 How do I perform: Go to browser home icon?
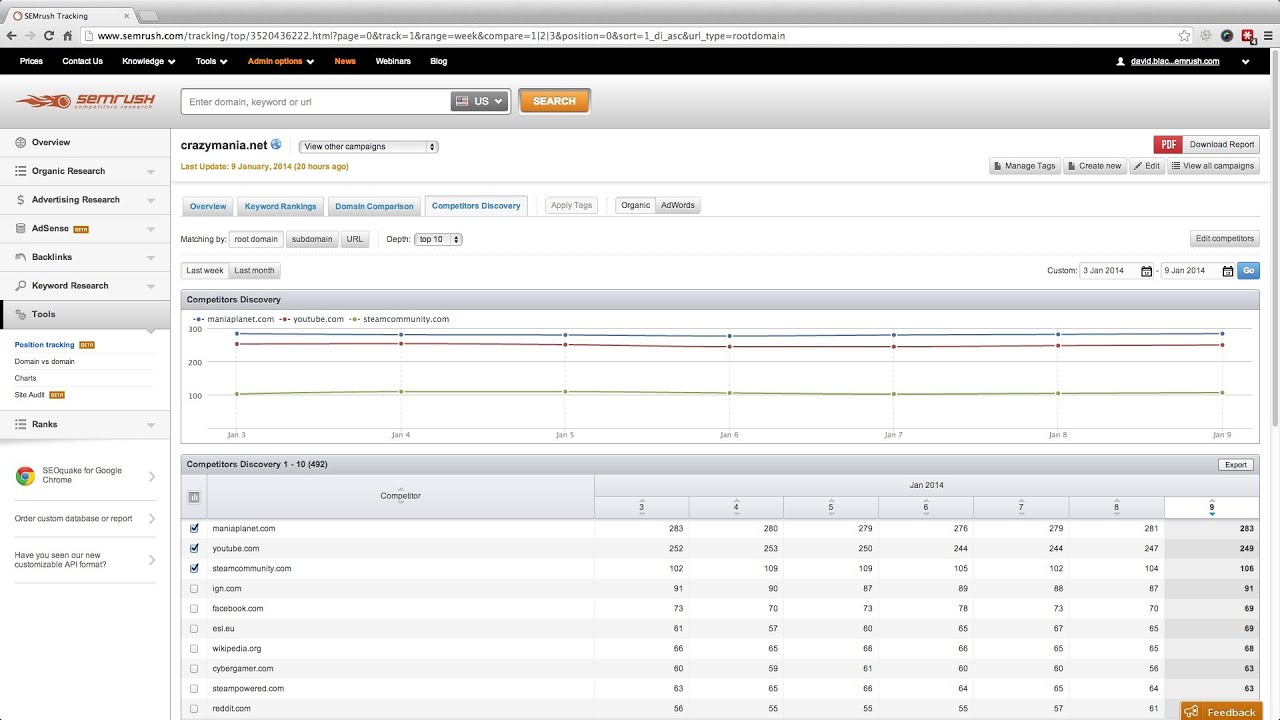coord(68,35)
